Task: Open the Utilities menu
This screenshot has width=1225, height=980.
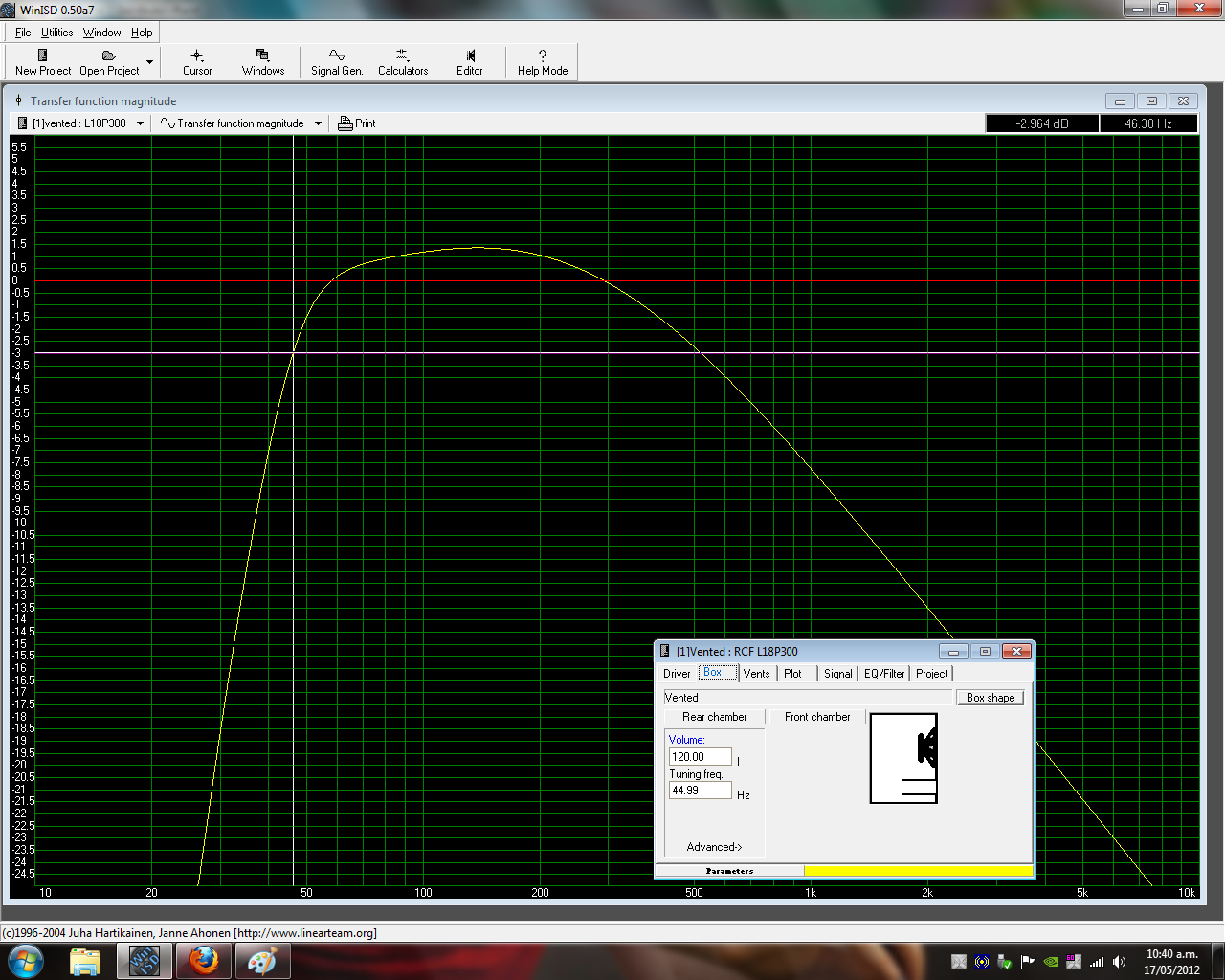Action: pyautogui.click(x=56, y=33)
